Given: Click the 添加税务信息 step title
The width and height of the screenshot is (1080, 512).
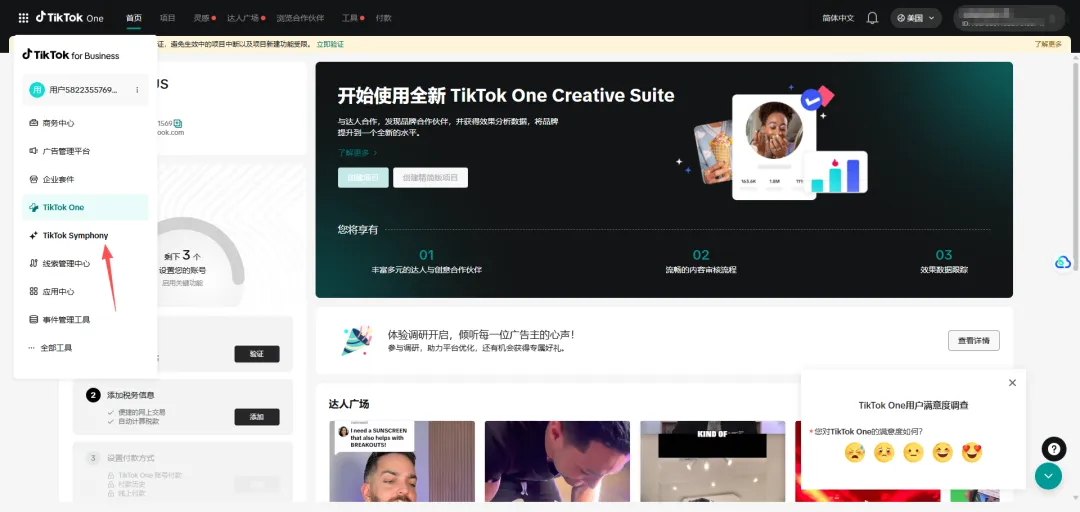Looking at the screenshot, I should [131, 395].
